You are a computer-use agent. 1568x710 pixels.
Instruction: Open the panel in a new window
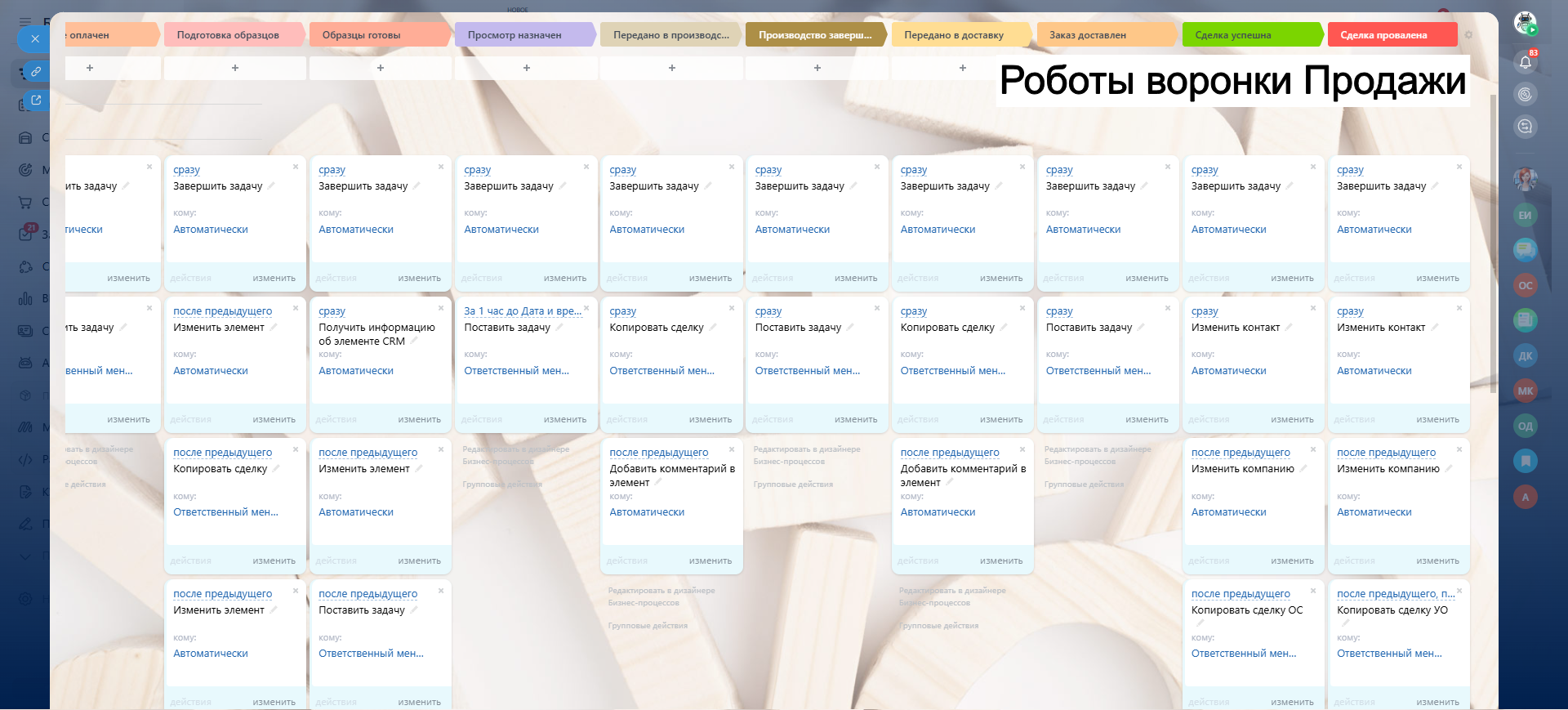pyautogui.click(x=36, y=100)
